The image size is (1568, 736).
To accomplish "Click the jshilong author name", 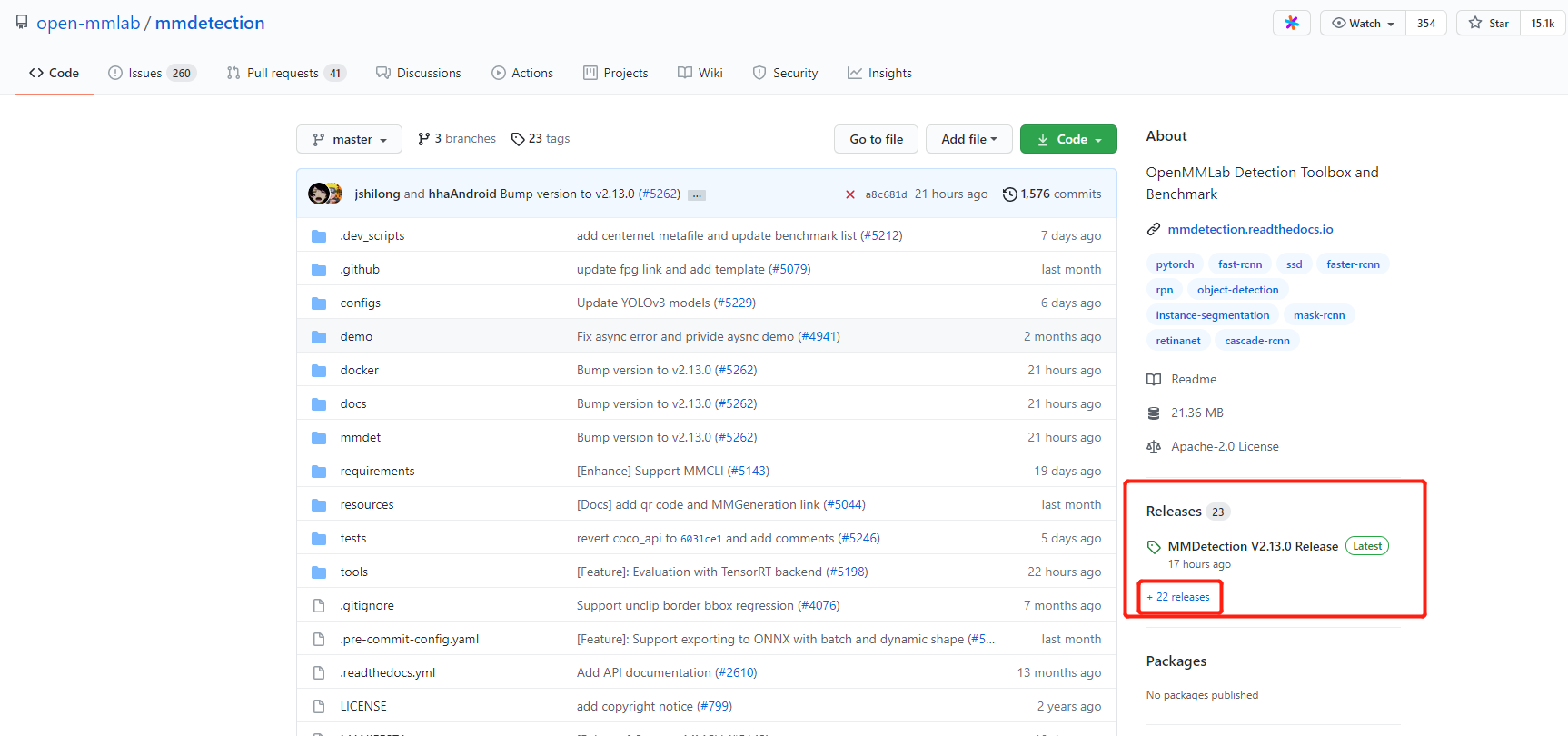I will tap(377, 194).
